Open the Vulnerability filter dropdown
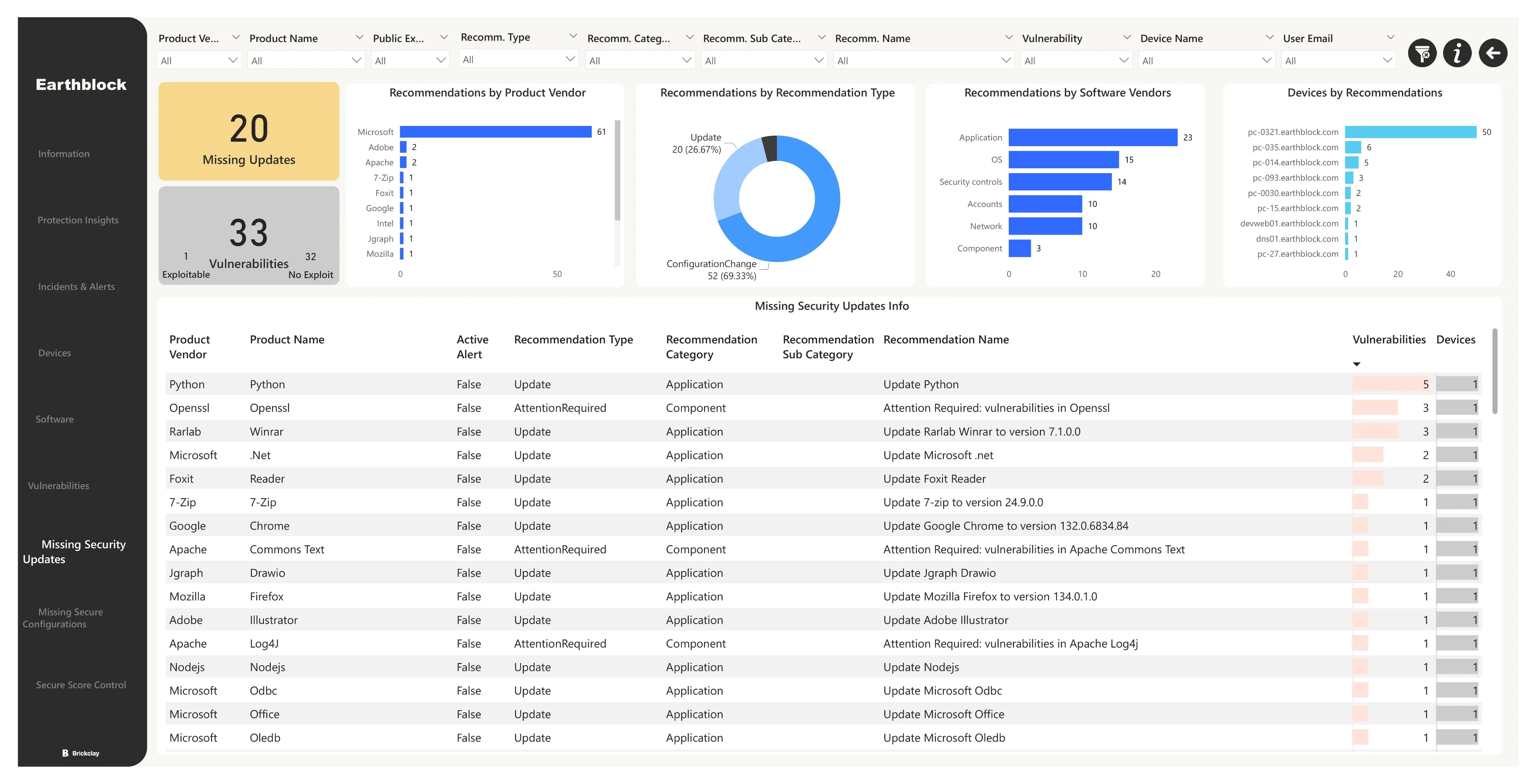Viewport: 1536px width, 784px height. coord(1076,61)
